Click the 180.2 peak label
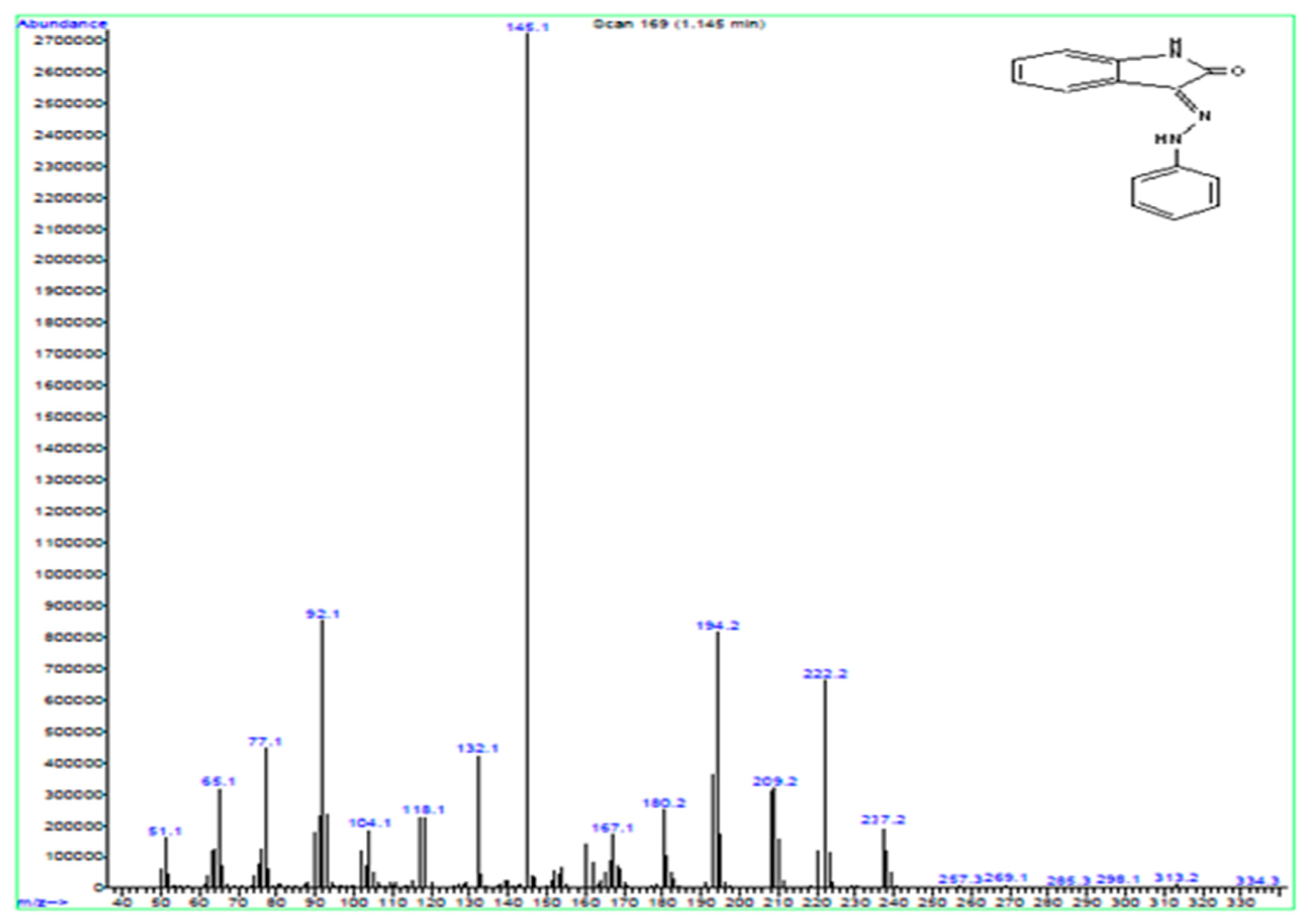The height and width of the screenshot is (924, 1309). point(664,803)
